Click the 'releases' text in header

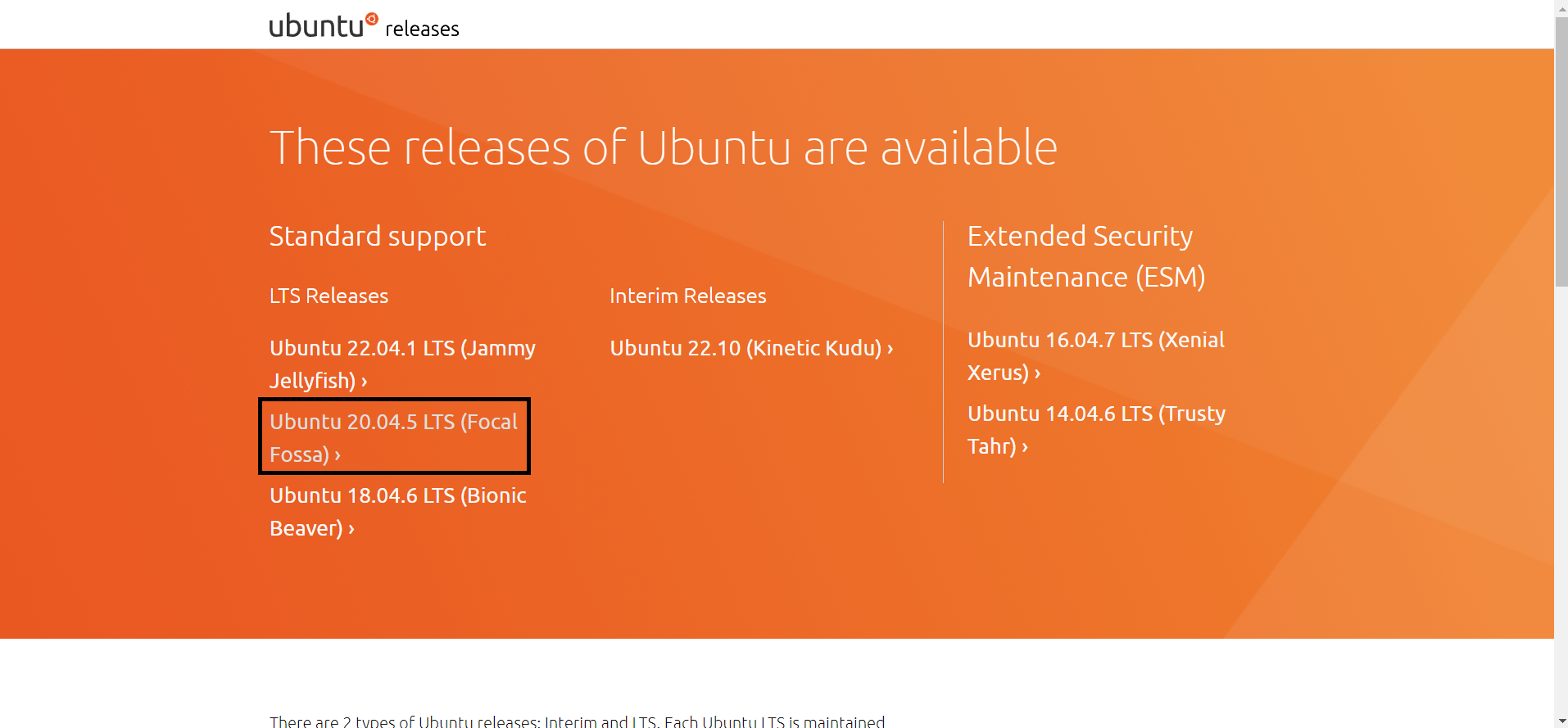coord(422,29)
